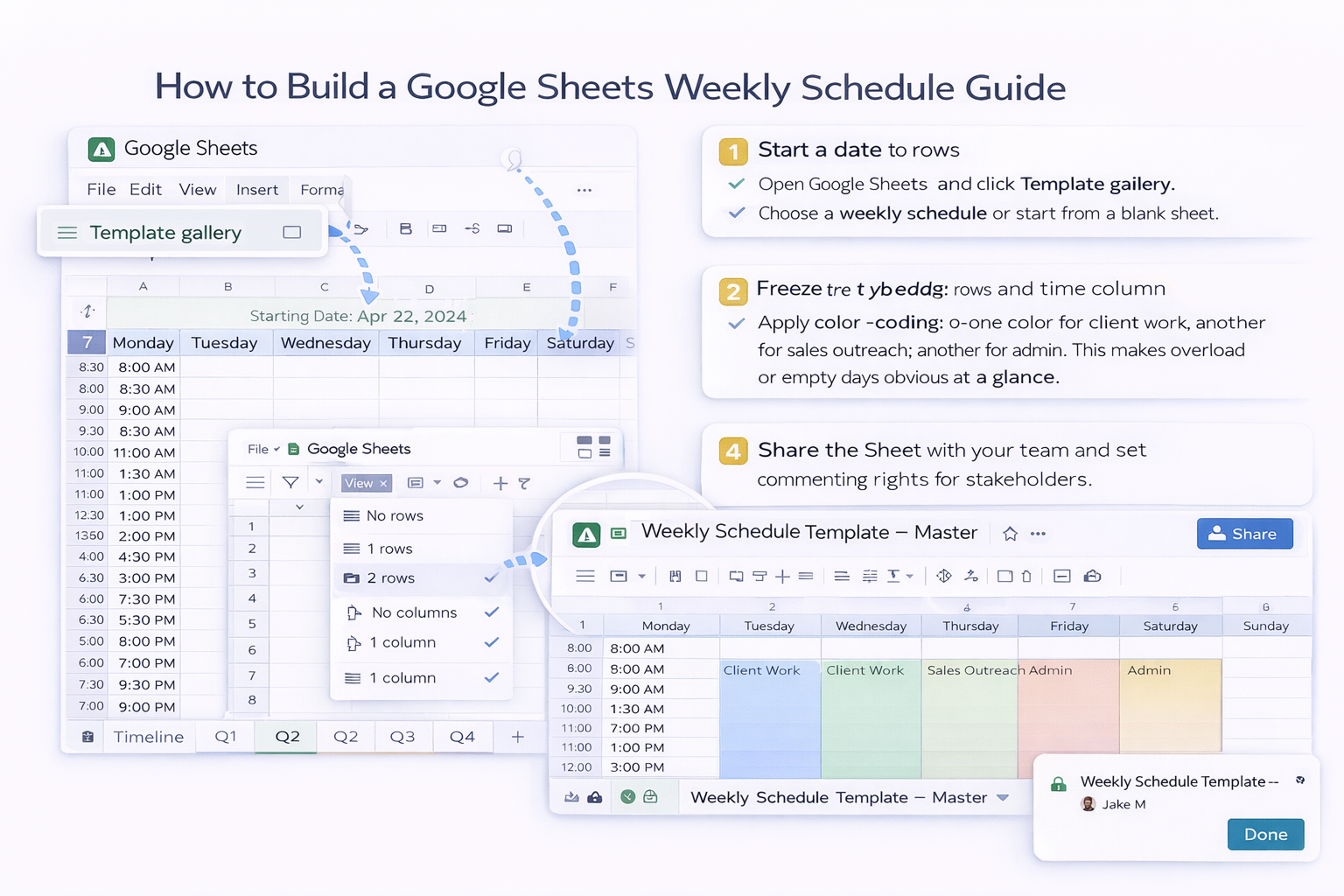This screenshot has height=896, width=1344.
Task: Open the dropdown arrow beside the comment box icon
Action: tap(437, 482)
